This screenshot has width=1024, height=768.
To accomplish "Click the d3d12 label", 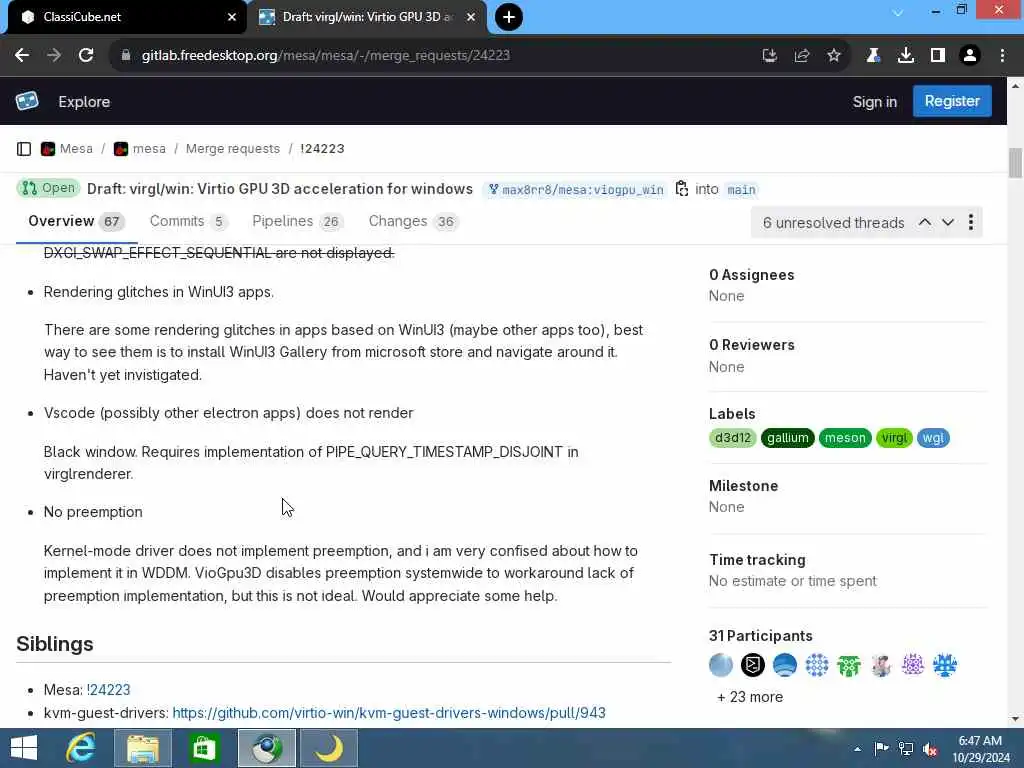I will [732, 438].
